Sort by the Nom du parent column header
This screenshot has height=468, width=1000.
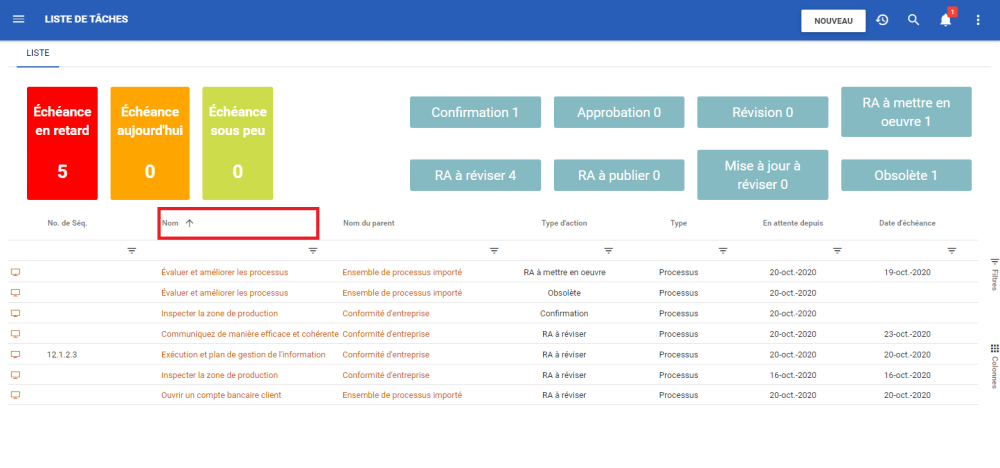pos(369,223)
